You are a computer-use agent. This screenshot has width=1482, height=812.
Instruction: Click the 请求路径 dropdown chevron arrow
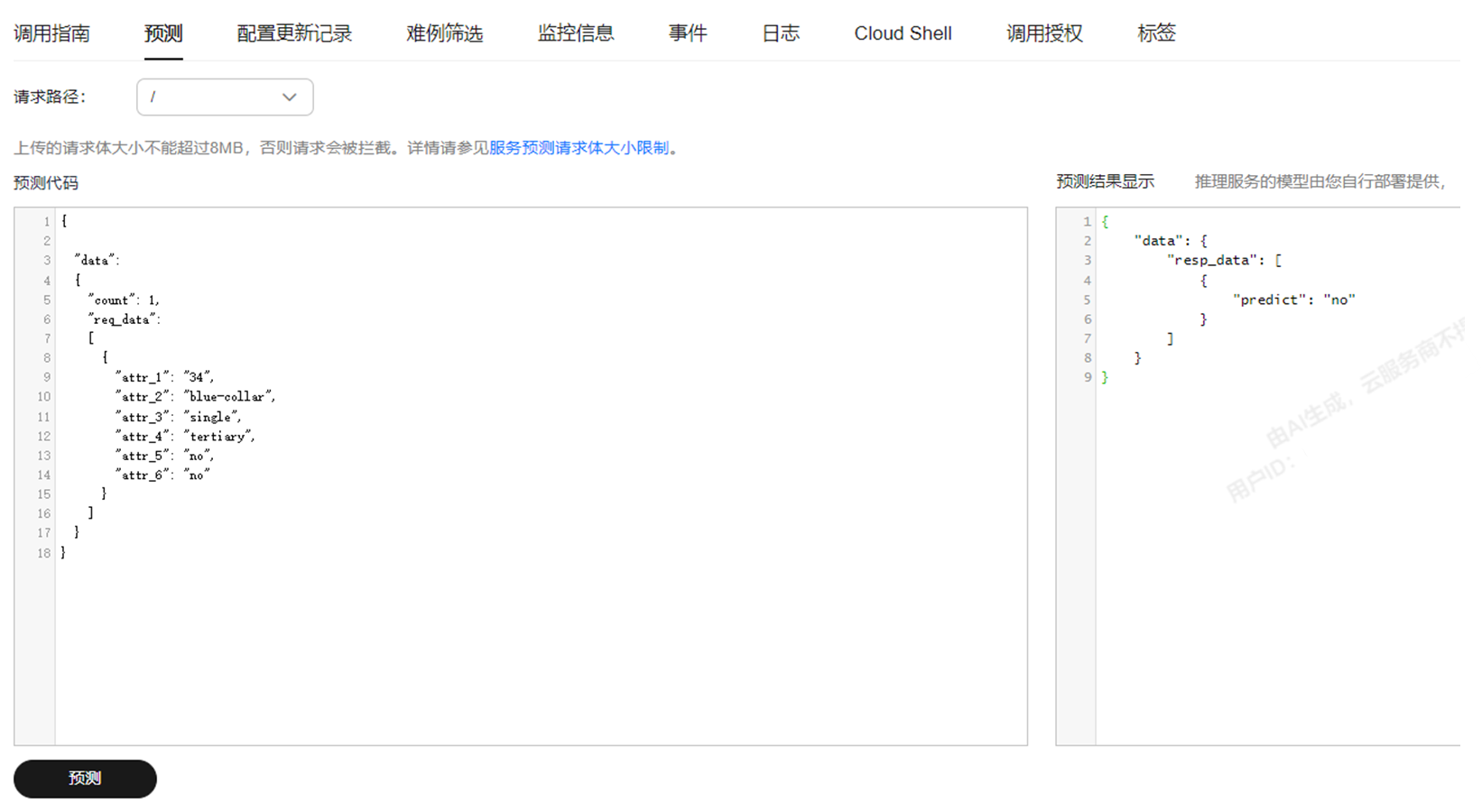pos(289,97)
